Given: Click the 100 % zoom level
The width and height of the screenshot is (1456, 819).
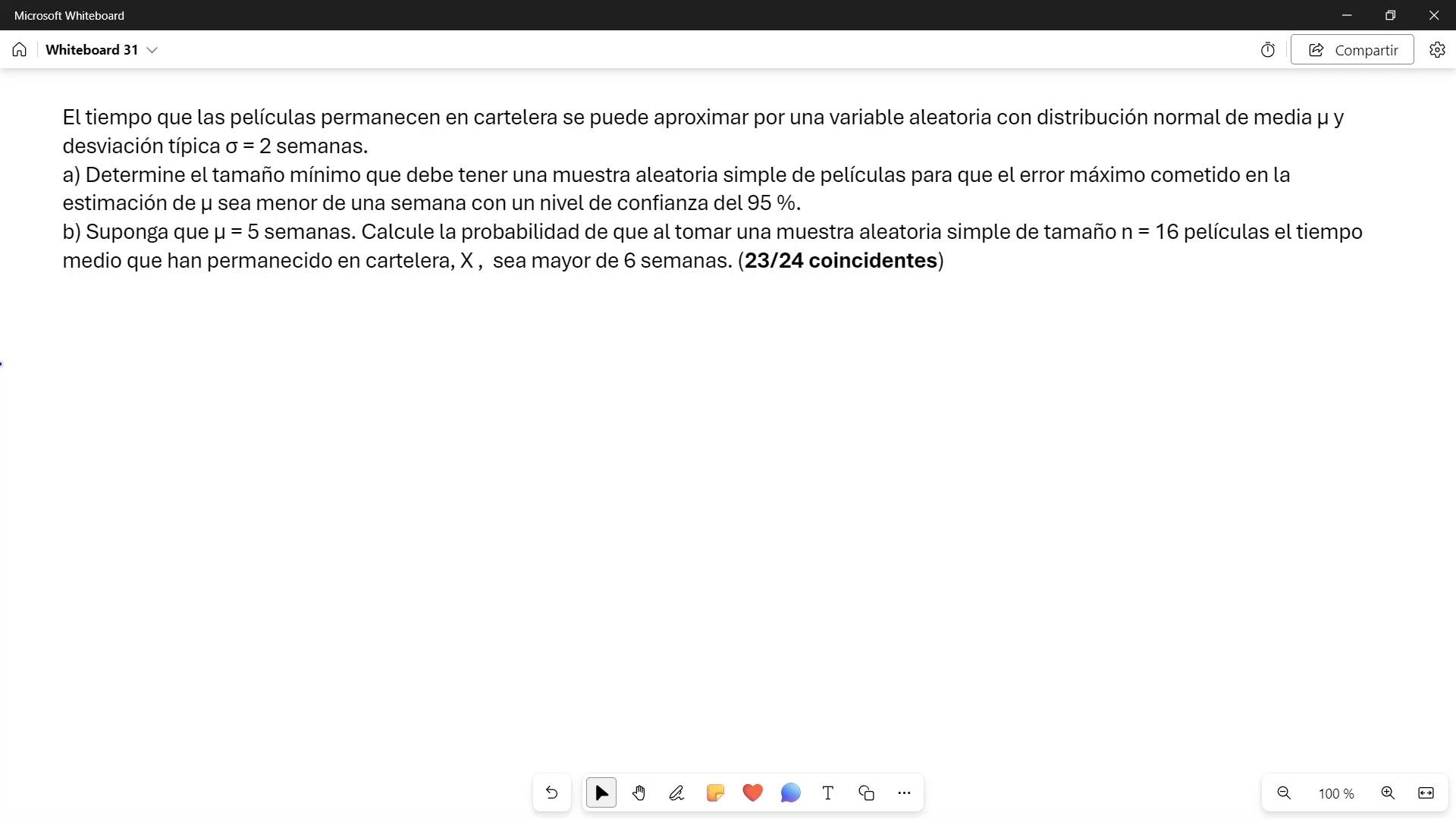Looking at the screenshot, I should click(1335, 793).
